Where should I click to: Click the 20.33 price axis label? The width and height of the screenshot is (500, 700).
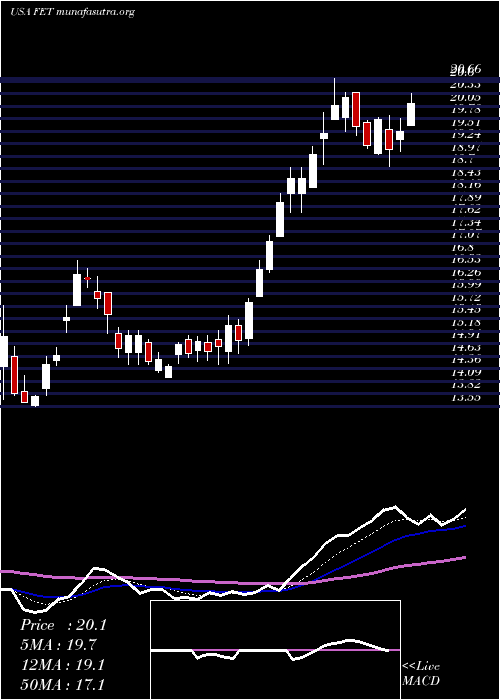point(466,85)
